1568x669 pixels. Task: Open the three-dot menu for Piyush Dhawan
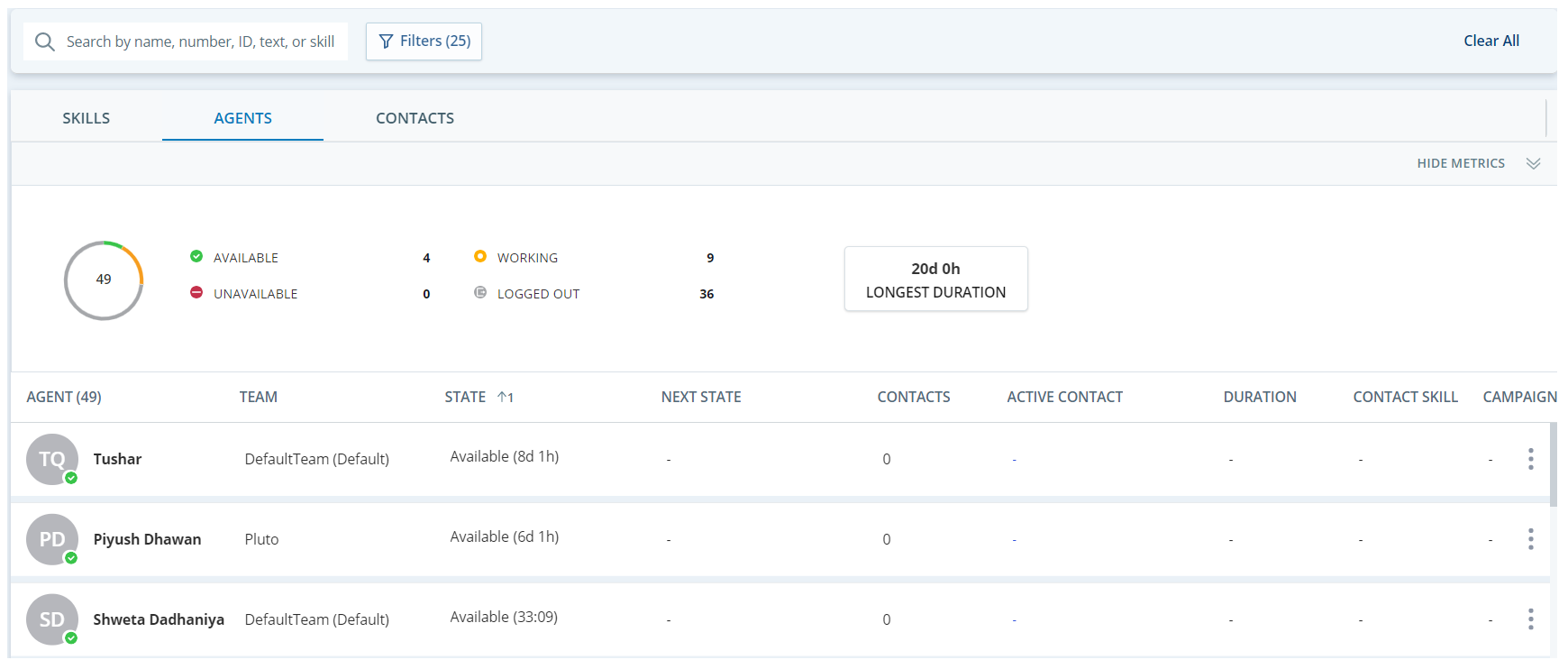(x=1530, y=539)
